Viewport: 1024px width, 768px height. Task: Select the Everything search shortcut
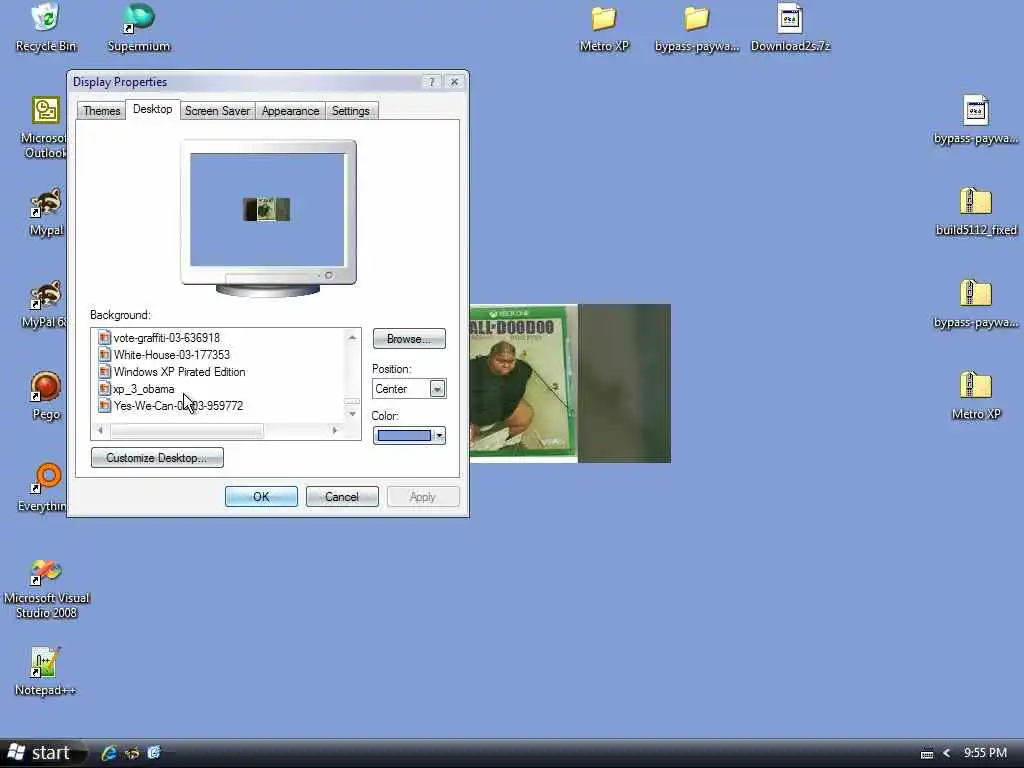(42, 487)
